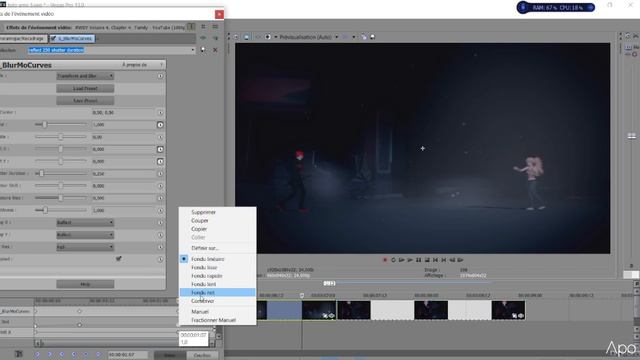Screen dimensions: 640x360
Task: Jump to first keyframe button
Action: tap(37, 355)
